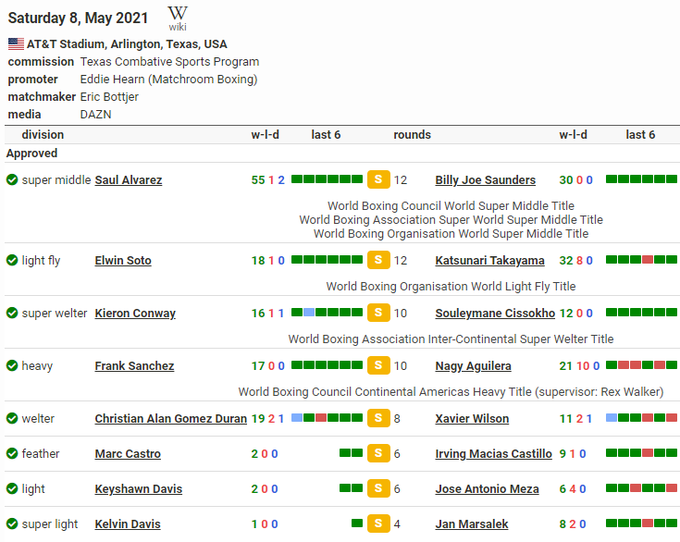Open Saul Alvarez's fighter profile
Image resolution: width=680 pixels, height=542 pixels.
tap(128, 180)
